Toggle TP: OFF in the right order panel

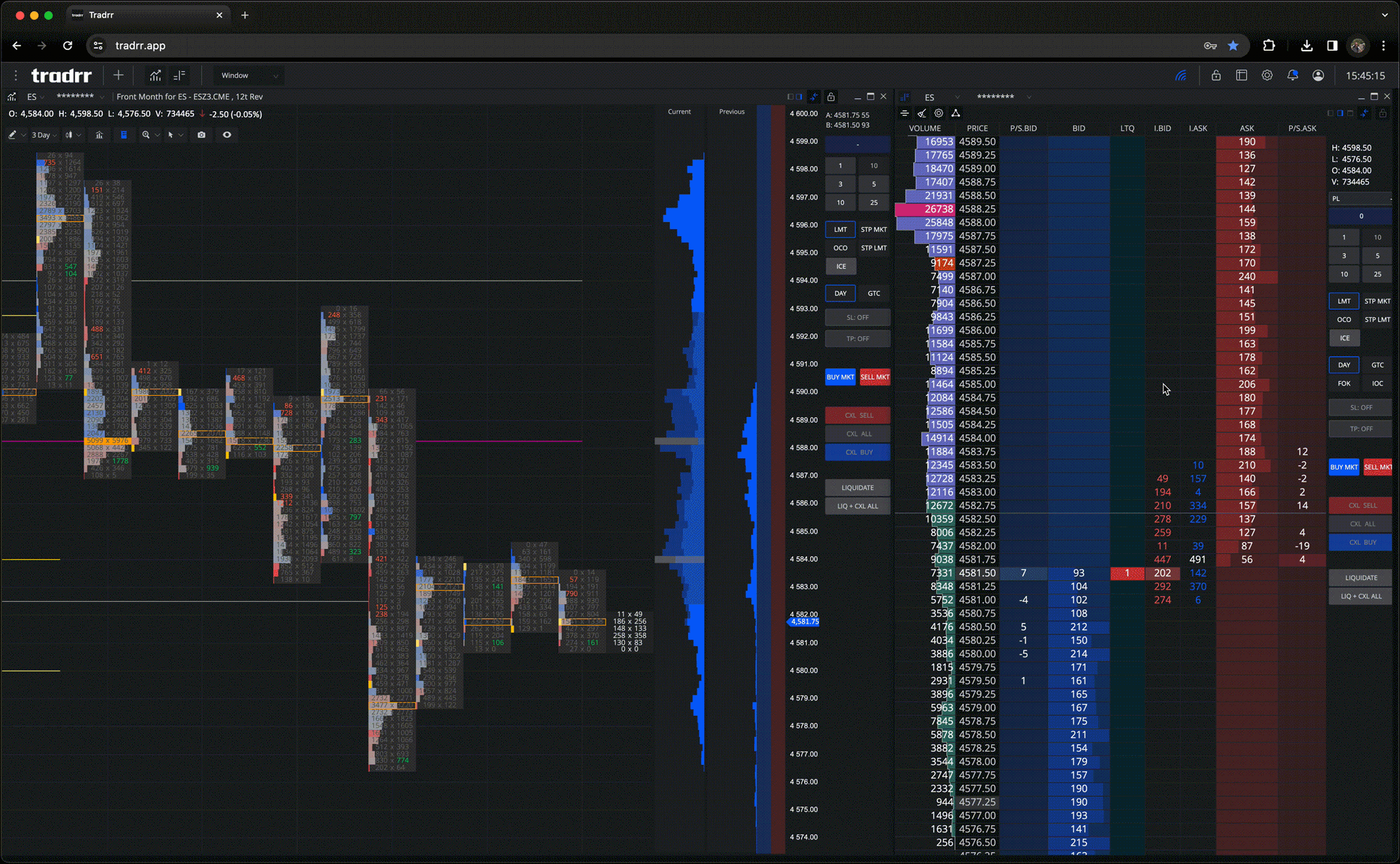[x=1360, y=428]
